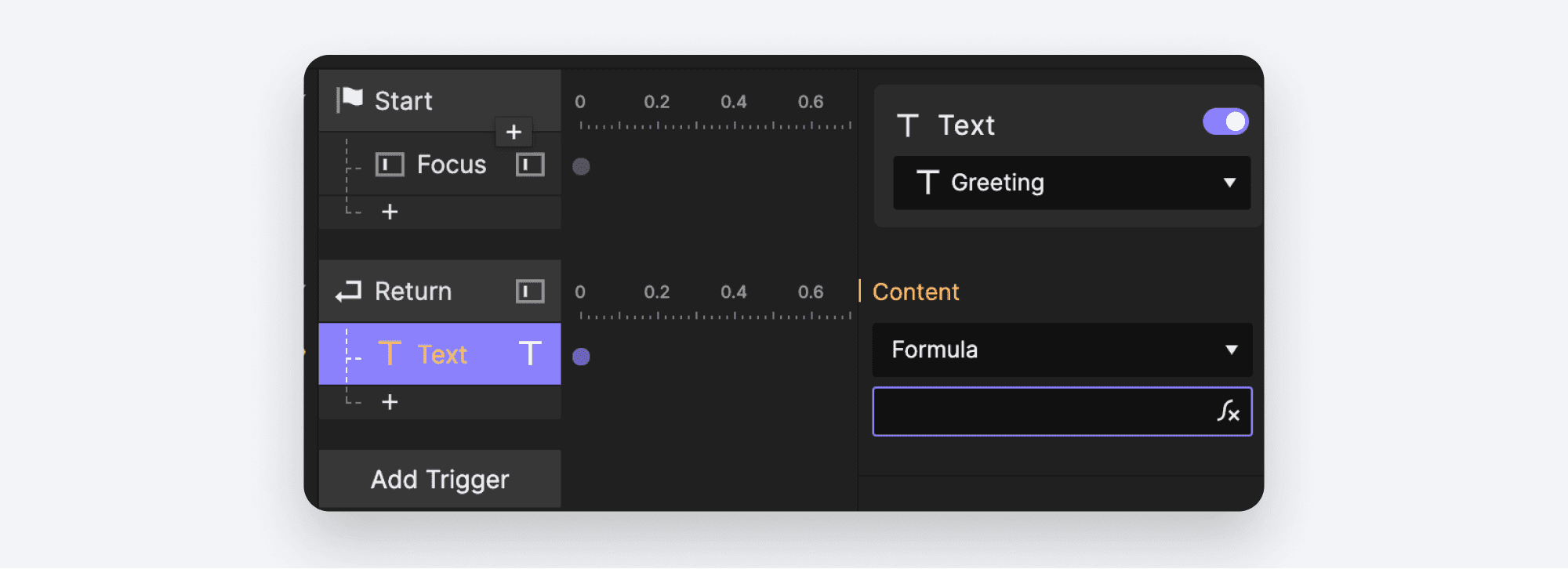Click the T icon inside the Greeting selector
1568x569 pixels.
tap(928, 183)
